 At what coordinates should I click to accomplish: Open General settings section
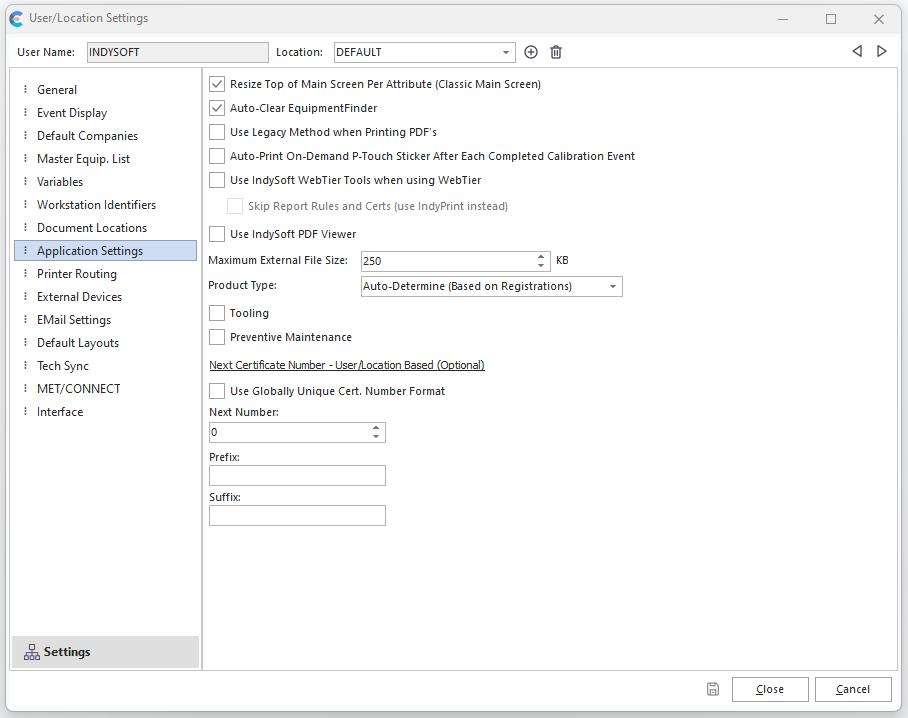click(105, 90)
